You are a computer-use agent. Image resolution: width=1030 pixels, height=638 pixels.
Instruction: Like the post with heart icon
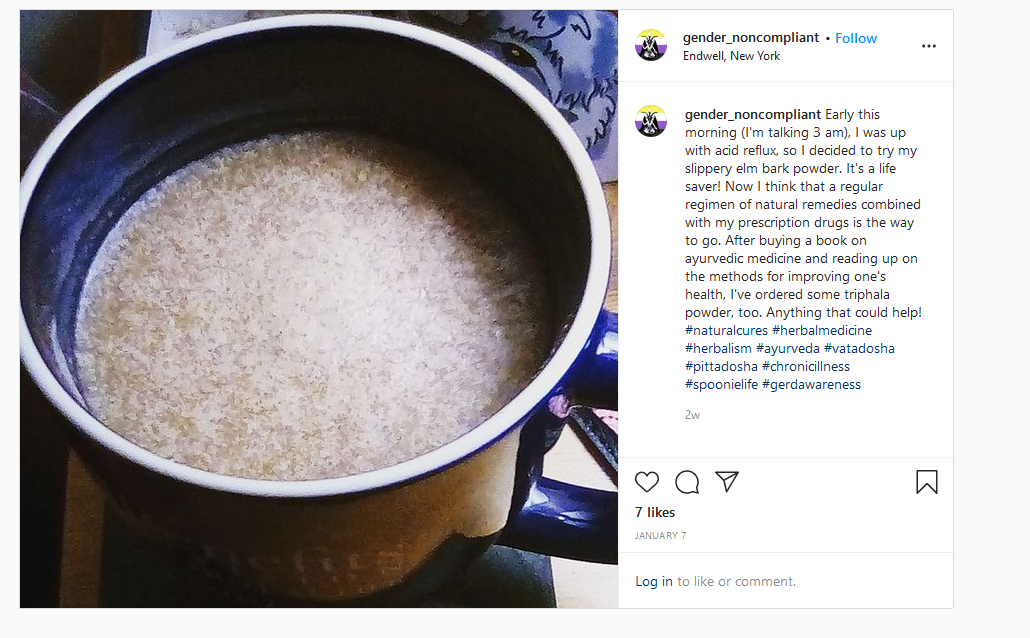point(646,482)
